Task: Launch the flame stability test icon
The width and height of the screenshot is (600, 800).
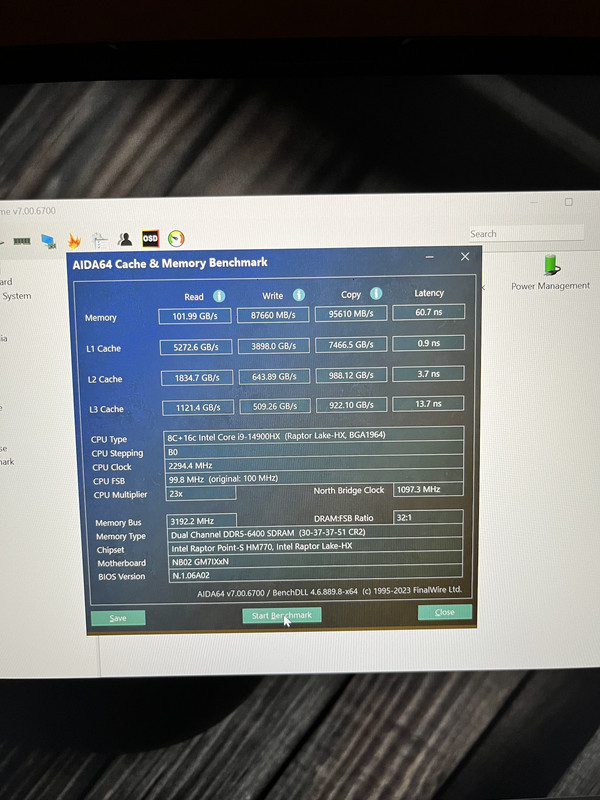Action: pyautogui.click(x=74, y=240)
